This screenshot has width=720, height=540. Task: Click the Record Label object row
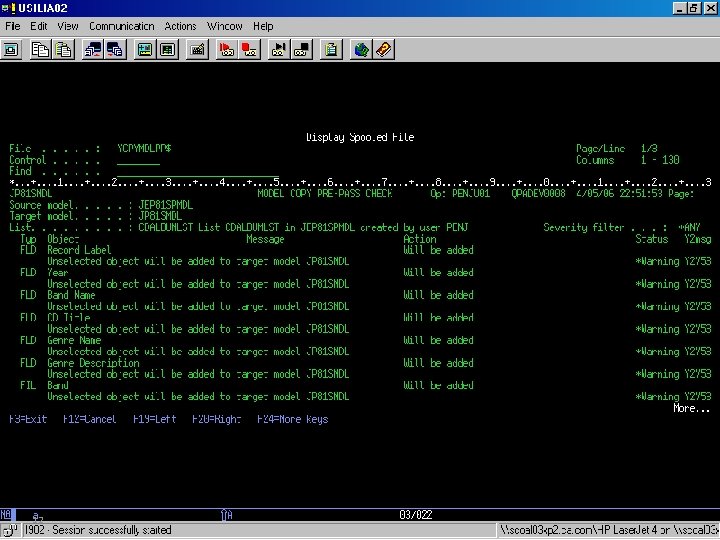pos(79,250)
